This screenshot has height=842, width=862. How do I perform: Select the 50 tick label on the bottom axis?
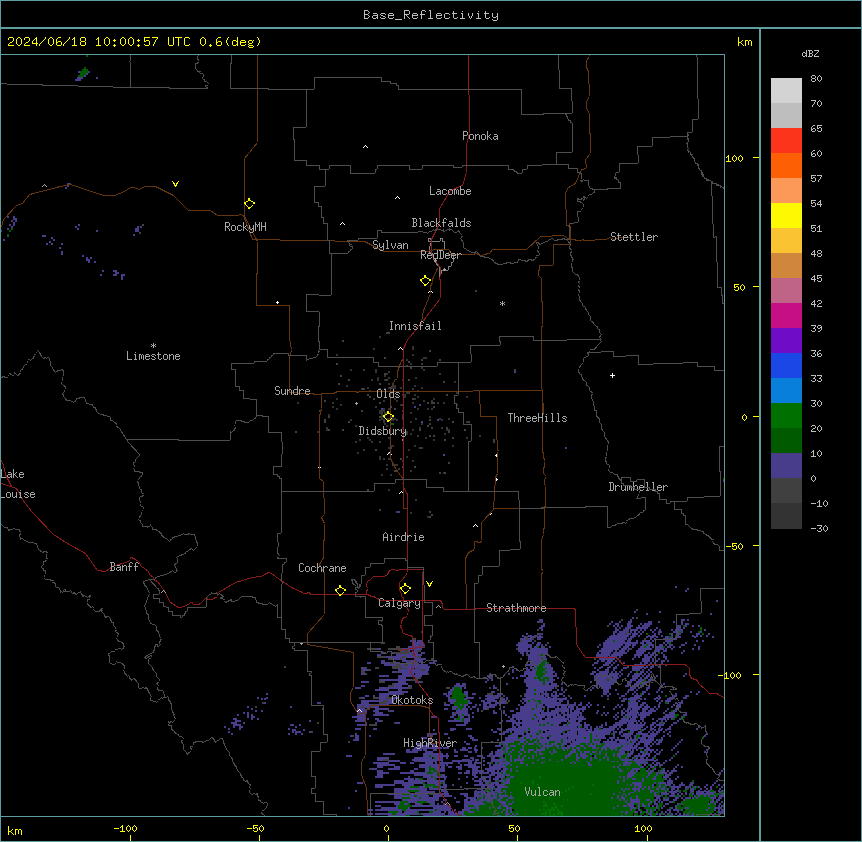(x=514, y=828)
